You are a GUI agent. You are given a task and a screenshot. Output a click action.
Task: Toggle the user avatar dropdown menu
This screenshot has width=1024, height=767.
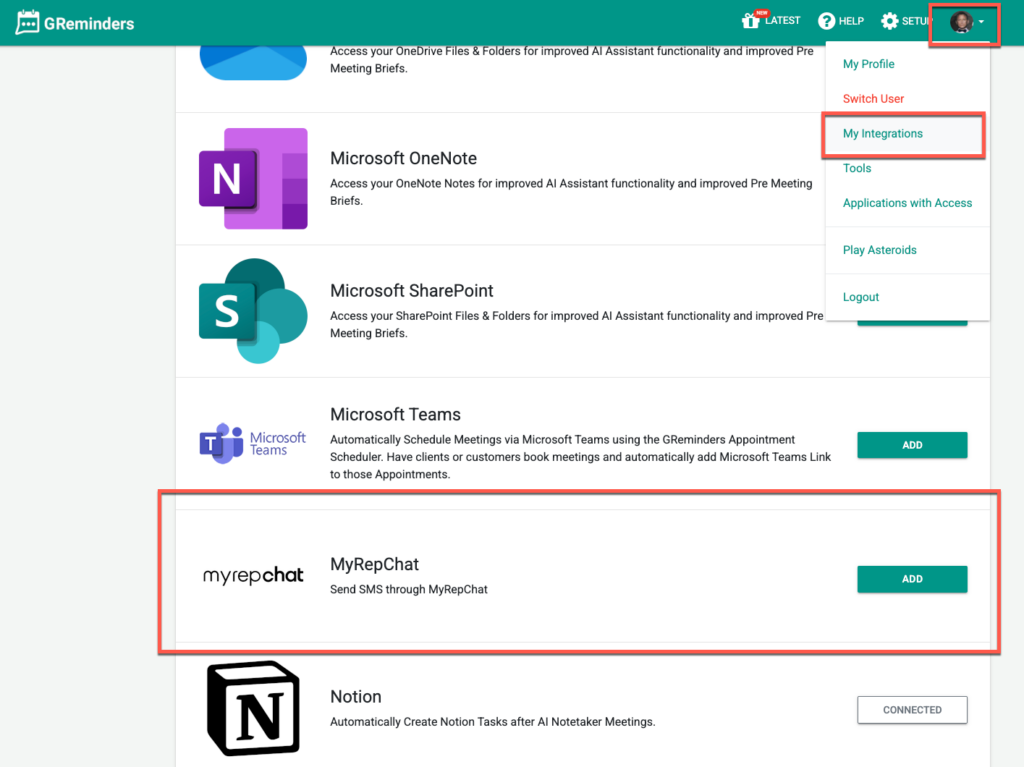coord(966,22)
